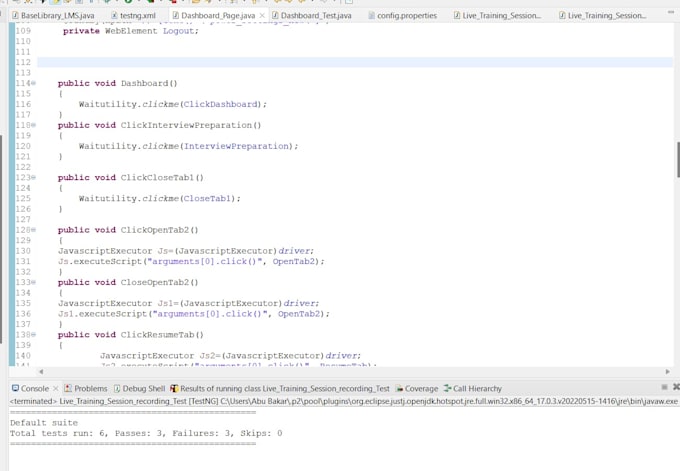Open the Call Hierarchy view
The image size is (680, 471).
pyautogui.click(x=477, y=388)
